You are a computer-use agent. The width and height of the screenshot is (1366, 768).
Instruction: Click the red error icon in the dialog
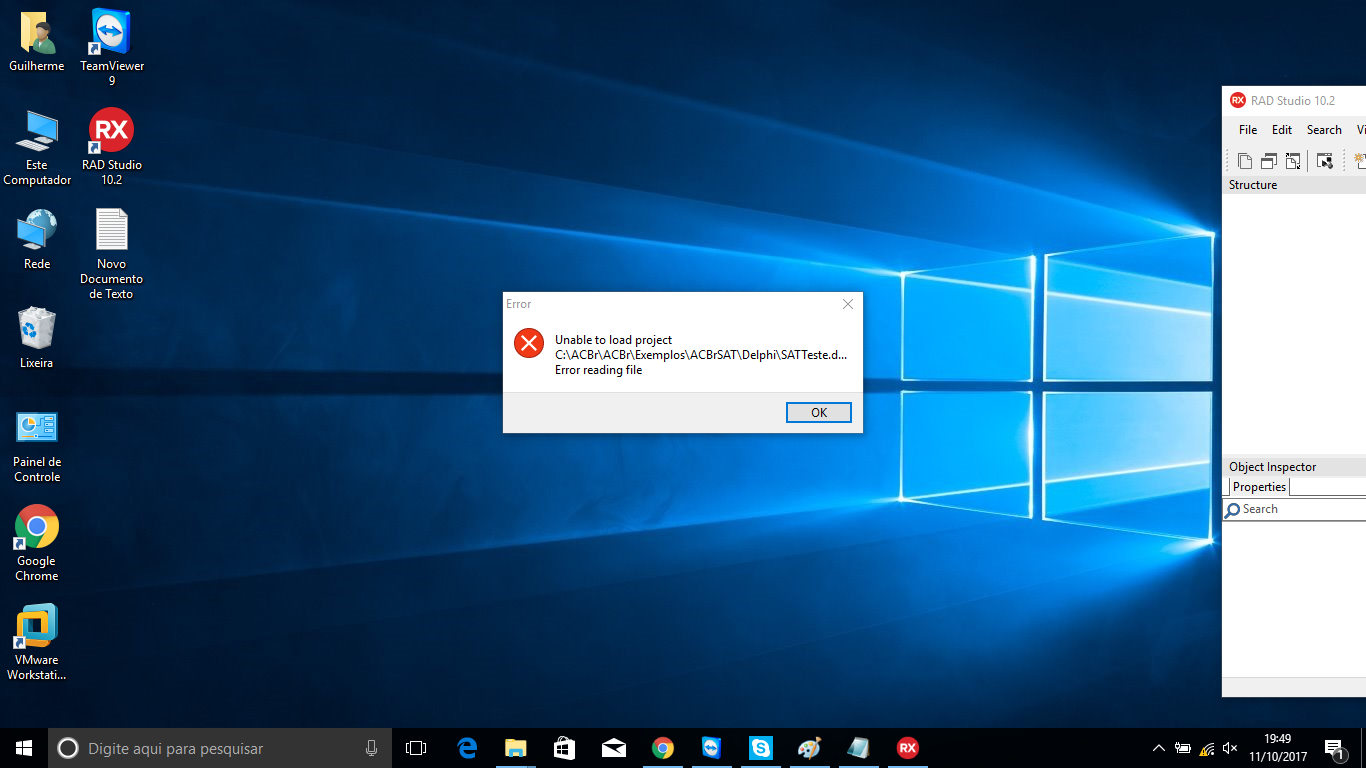click(529, 342)
